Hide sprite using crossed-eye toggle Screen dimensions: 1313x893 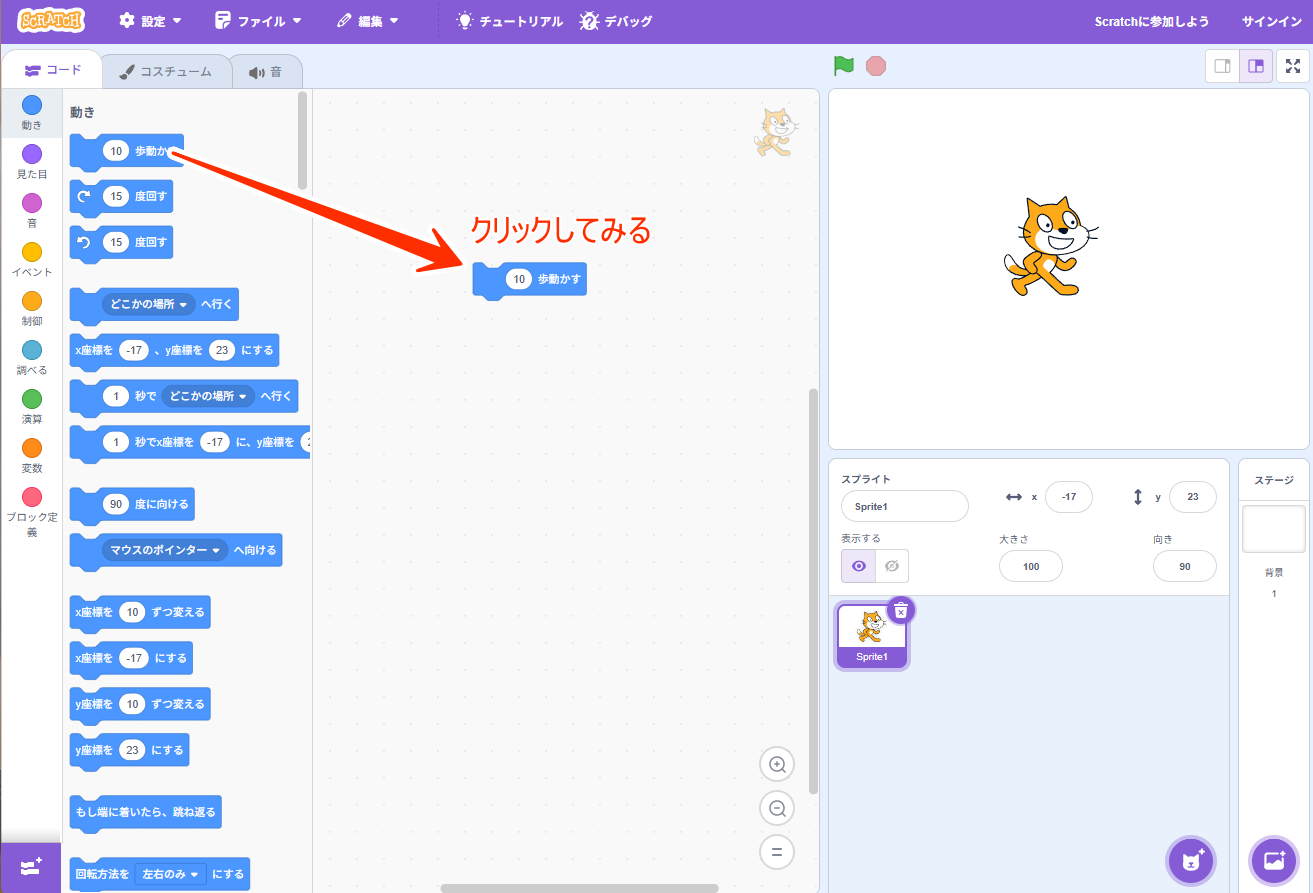[x=892, y=566]
